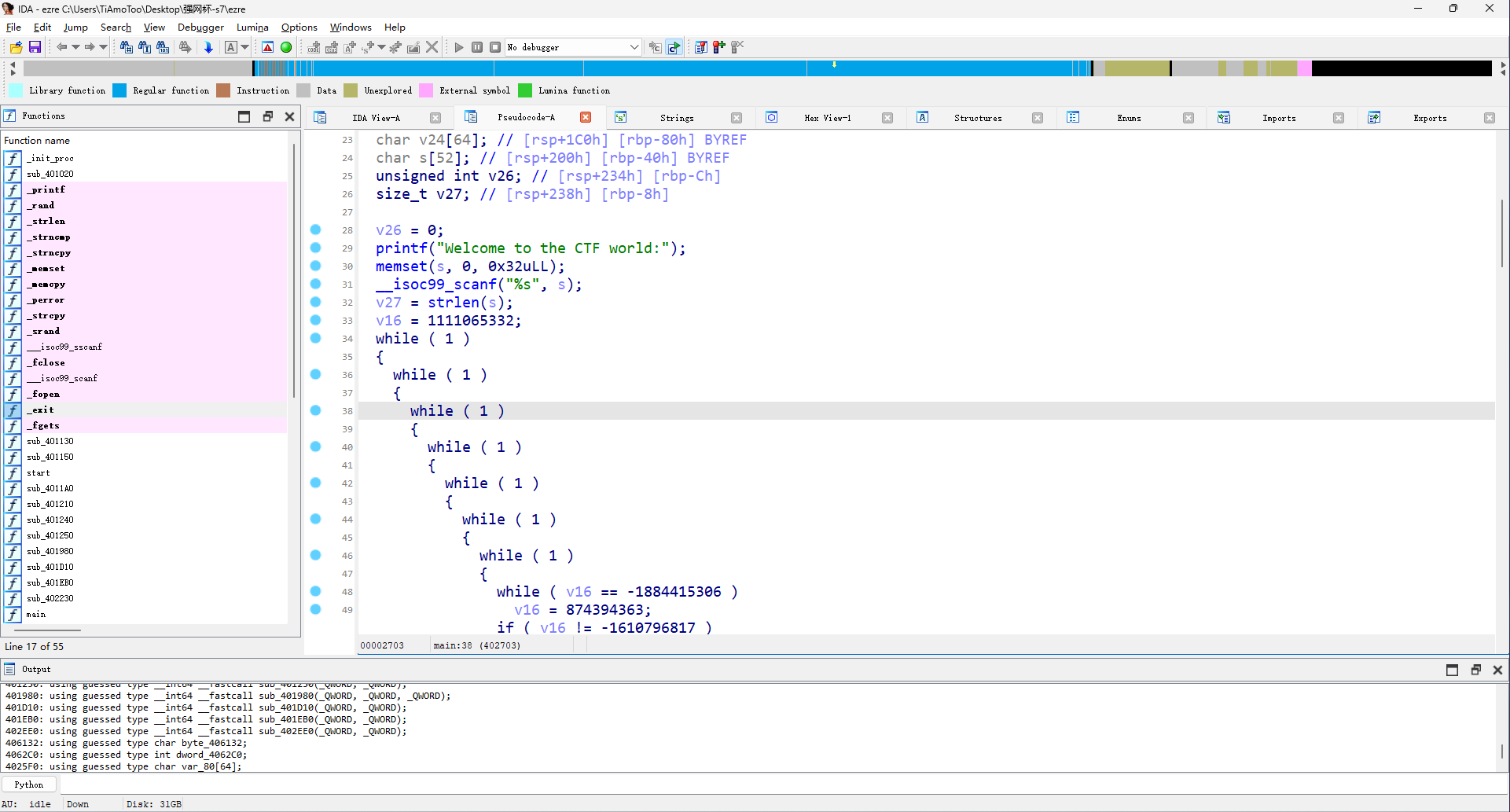Click the Lumina function green legend swatch
Viewport: 1510px width, 812px height.
tap(525, 90)
